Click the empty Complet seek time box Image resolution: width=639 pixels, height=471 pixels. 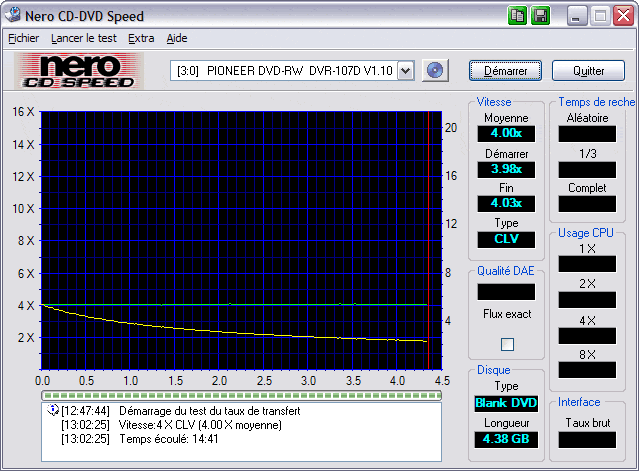587,204
